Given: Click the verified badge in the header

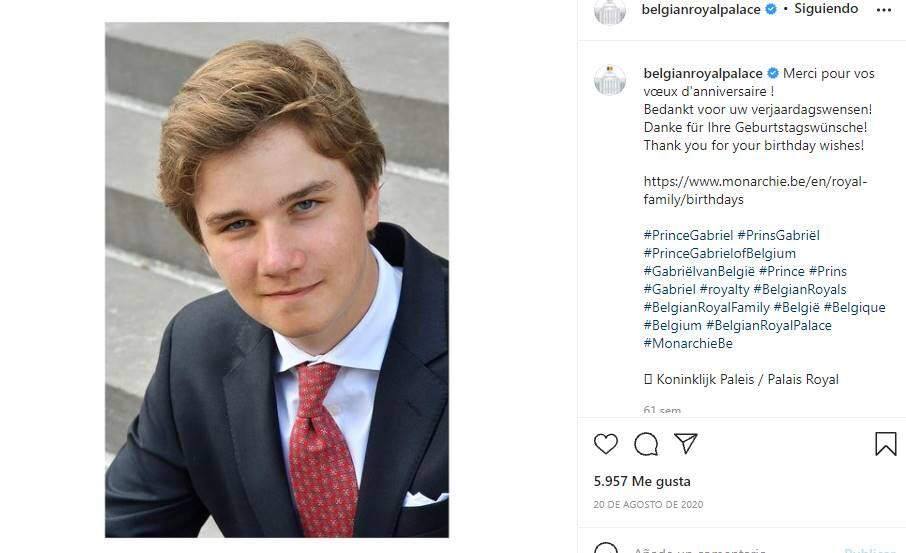Looking at the screenshot, I should [771, 10].
